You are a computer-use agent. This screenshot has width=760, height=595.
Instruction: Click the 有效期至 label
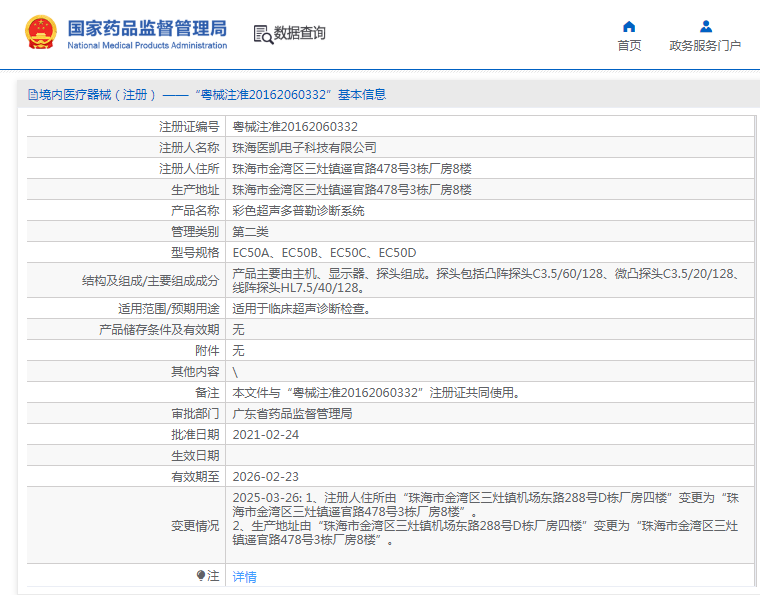[195, 477]
